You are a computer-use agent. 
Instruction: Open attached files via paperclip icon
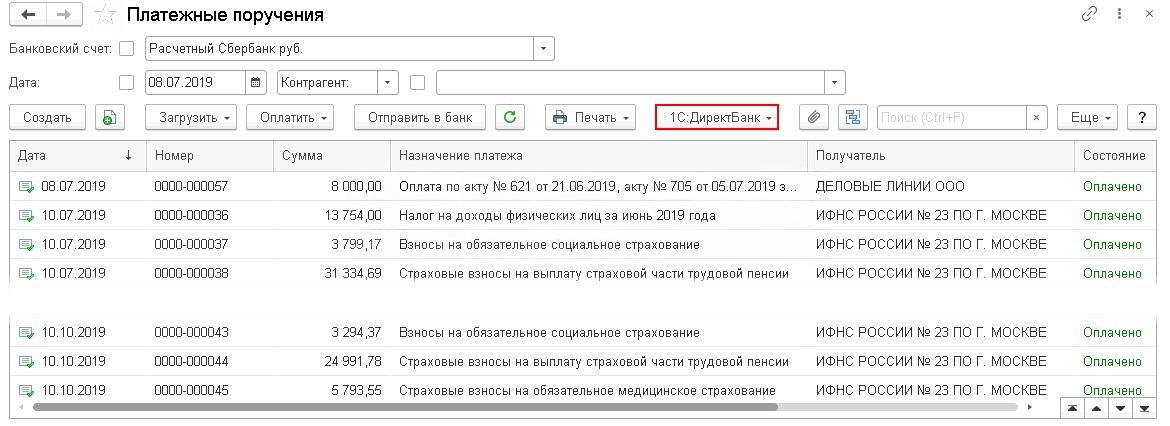click(814, 117)
